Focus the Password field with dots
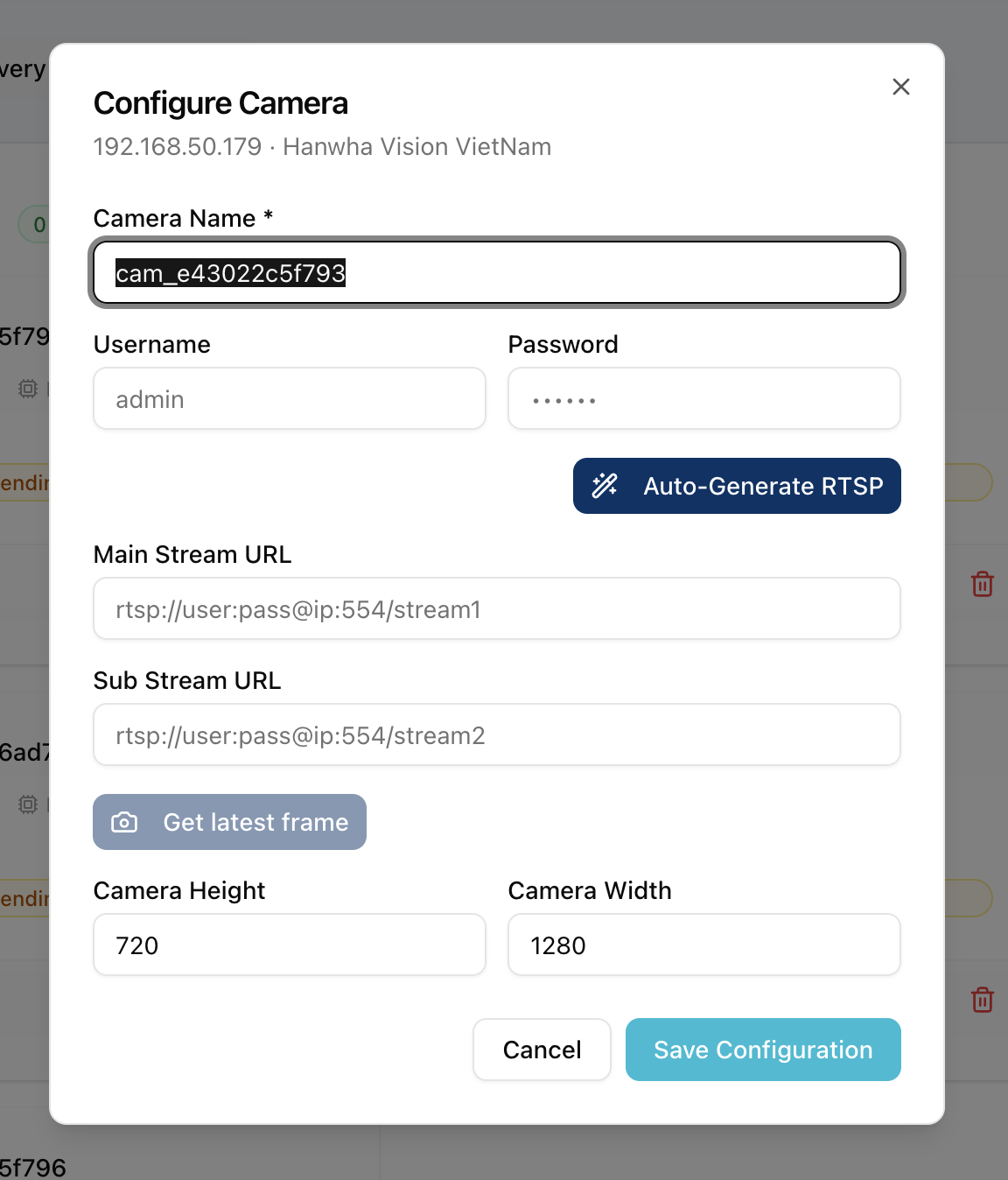 pos(703,398)
